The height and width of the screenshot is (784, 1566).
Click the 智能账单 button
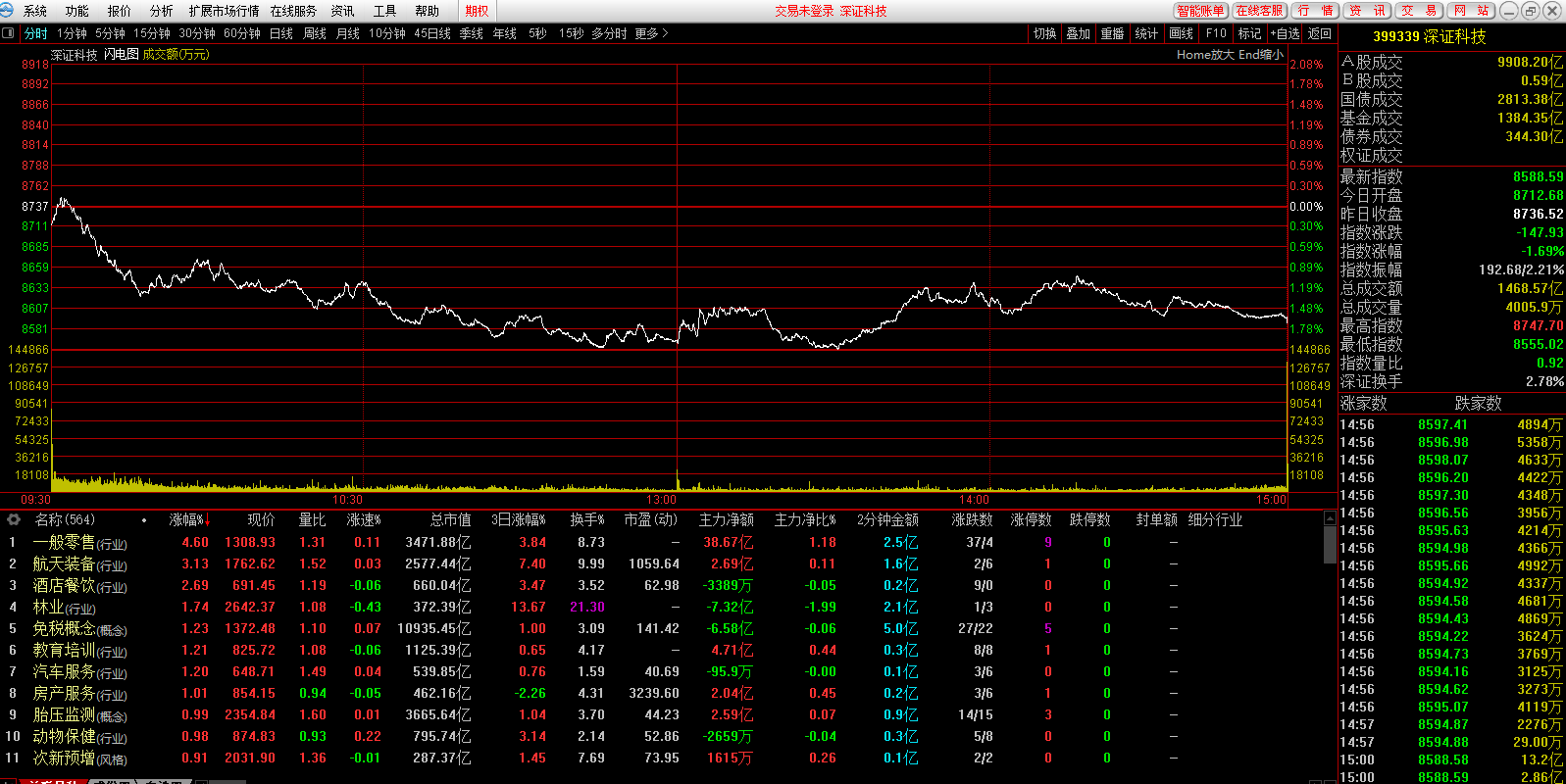(x=1200, y=11)
